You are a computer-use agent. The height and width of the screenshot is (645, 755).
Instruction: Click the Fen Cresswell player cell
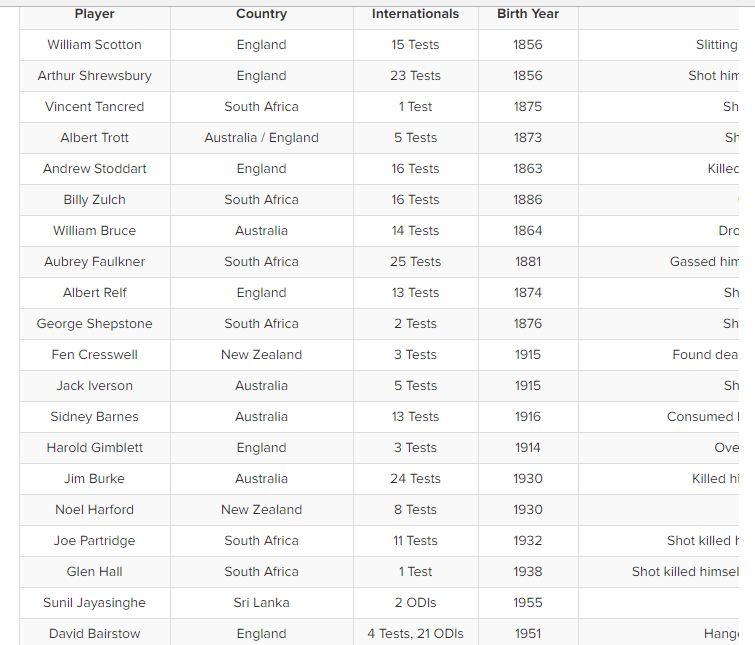[95, 355]
